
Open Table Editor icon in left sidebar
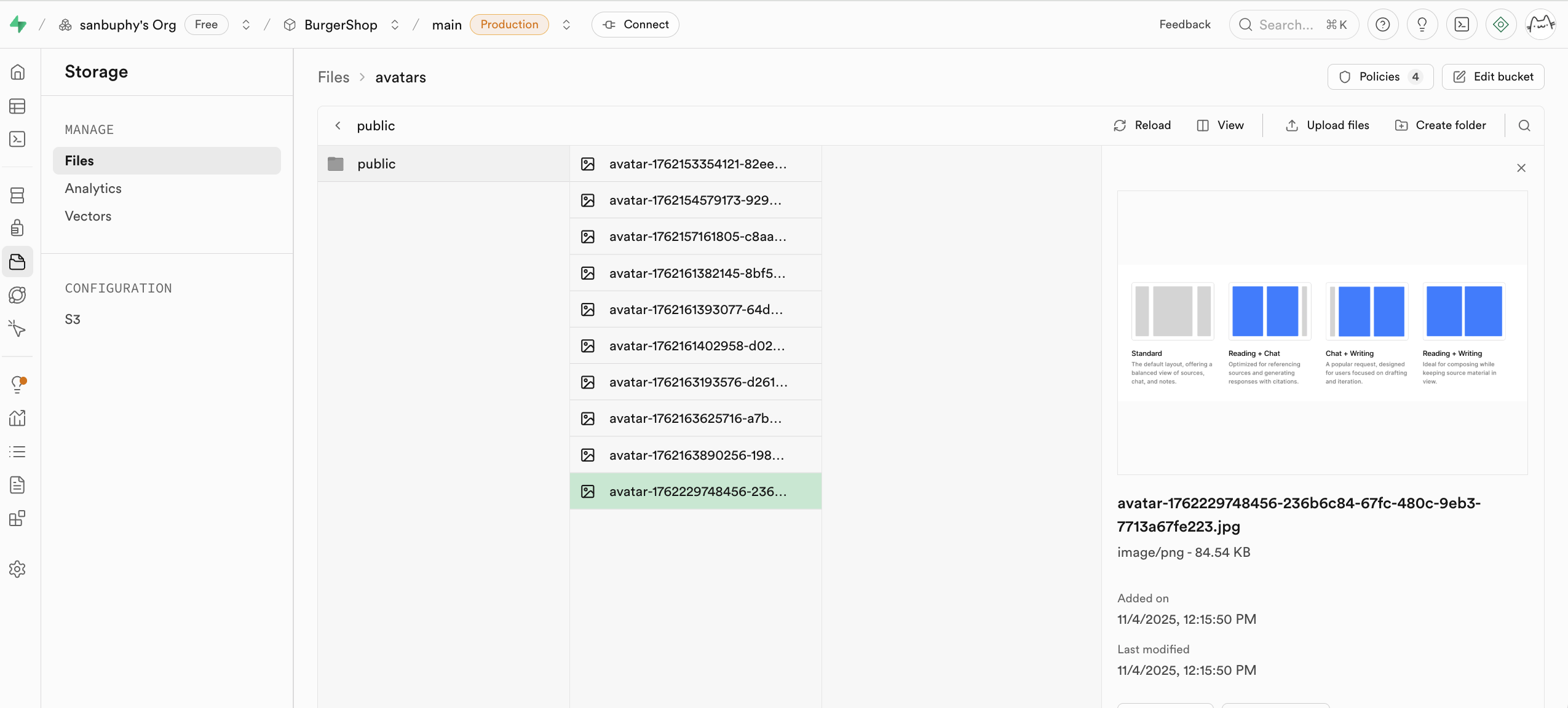pyautogui.click(x=17, y=106)
